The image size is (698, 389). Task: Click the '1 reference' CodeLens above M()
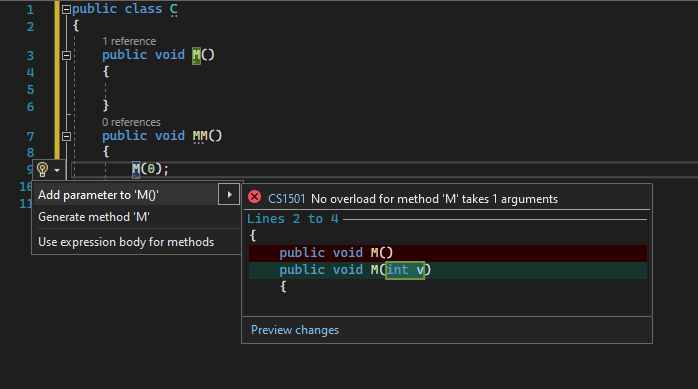129,41
